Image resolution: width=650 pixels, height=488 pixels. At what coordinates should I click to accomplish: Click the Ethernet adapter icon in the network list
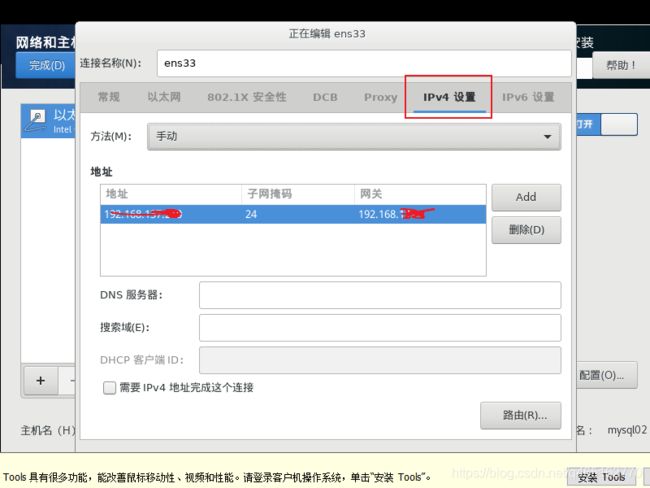(36, 120)
